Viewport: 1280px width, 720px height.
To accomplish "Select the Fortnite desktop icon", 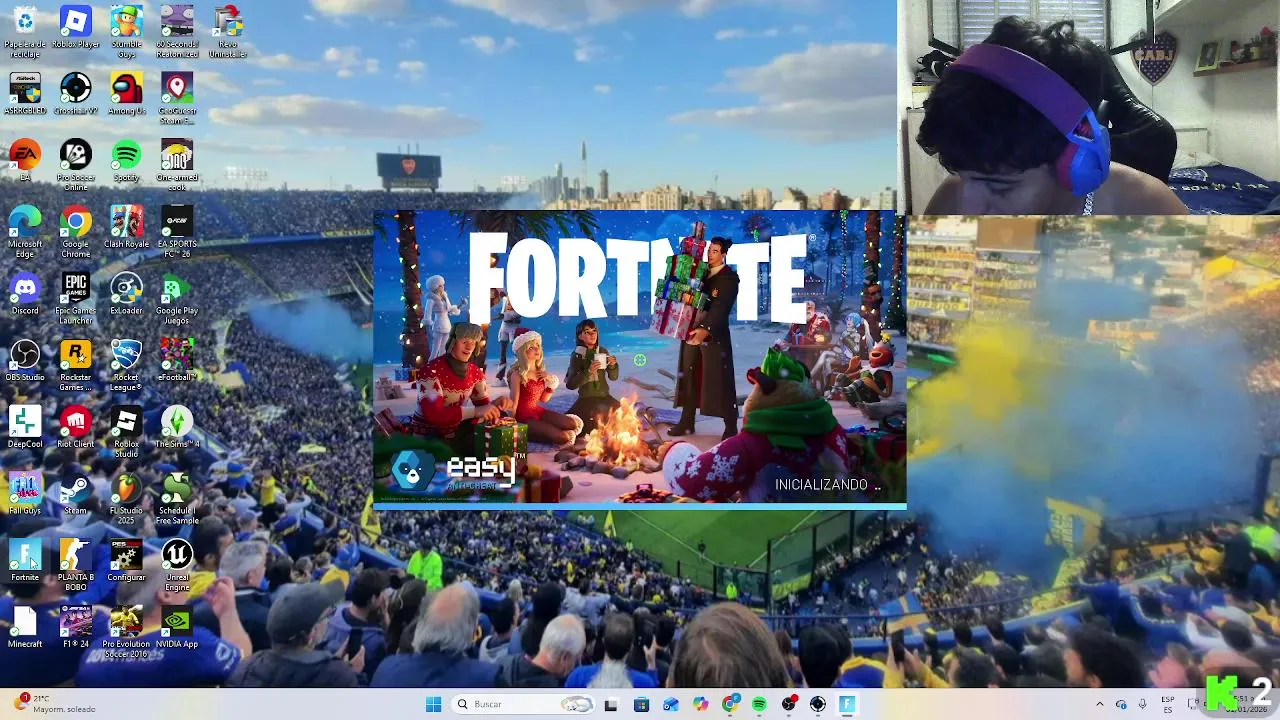I will coord(25,560).
